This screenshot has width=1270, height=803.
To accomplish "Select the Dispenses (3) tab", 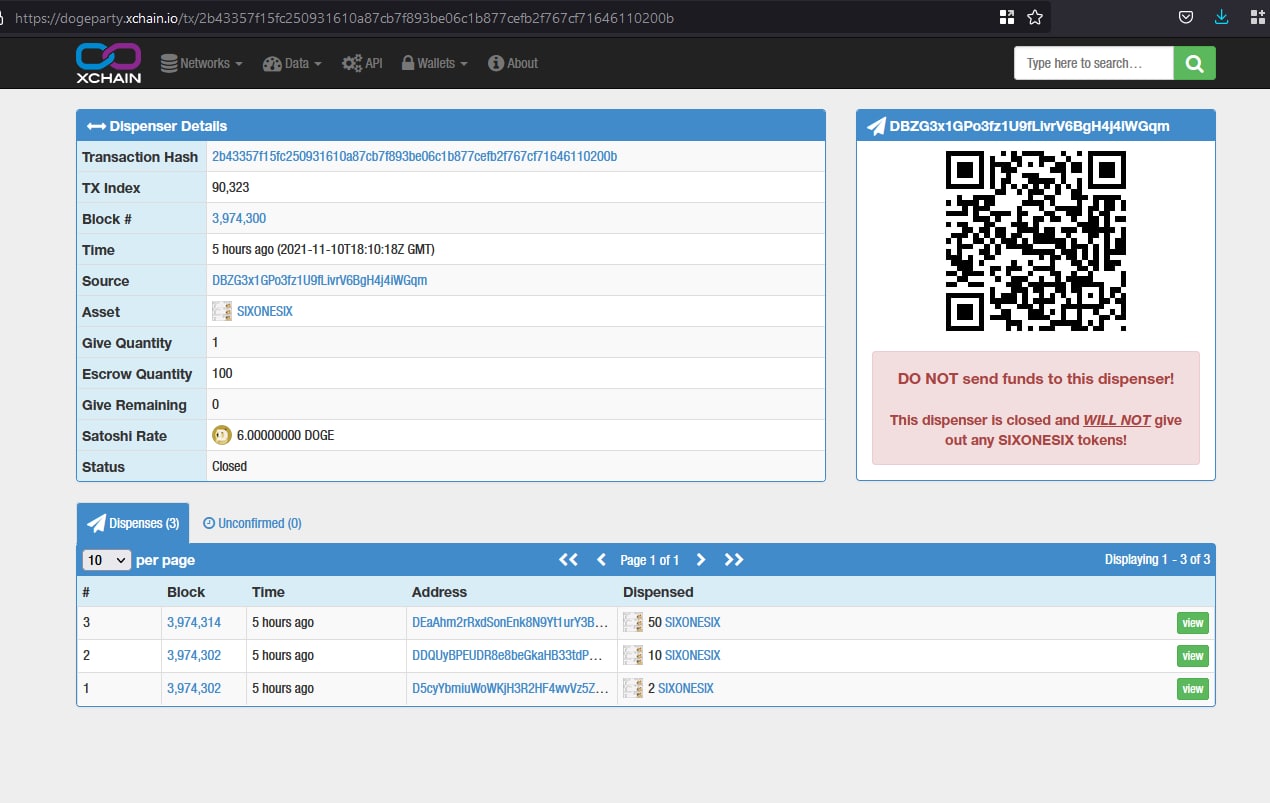I will tap(133, 523).
